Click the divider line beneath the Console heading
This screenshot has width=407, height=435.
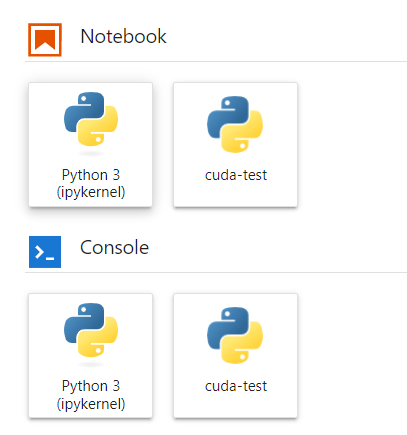click(x=216, y=272)
